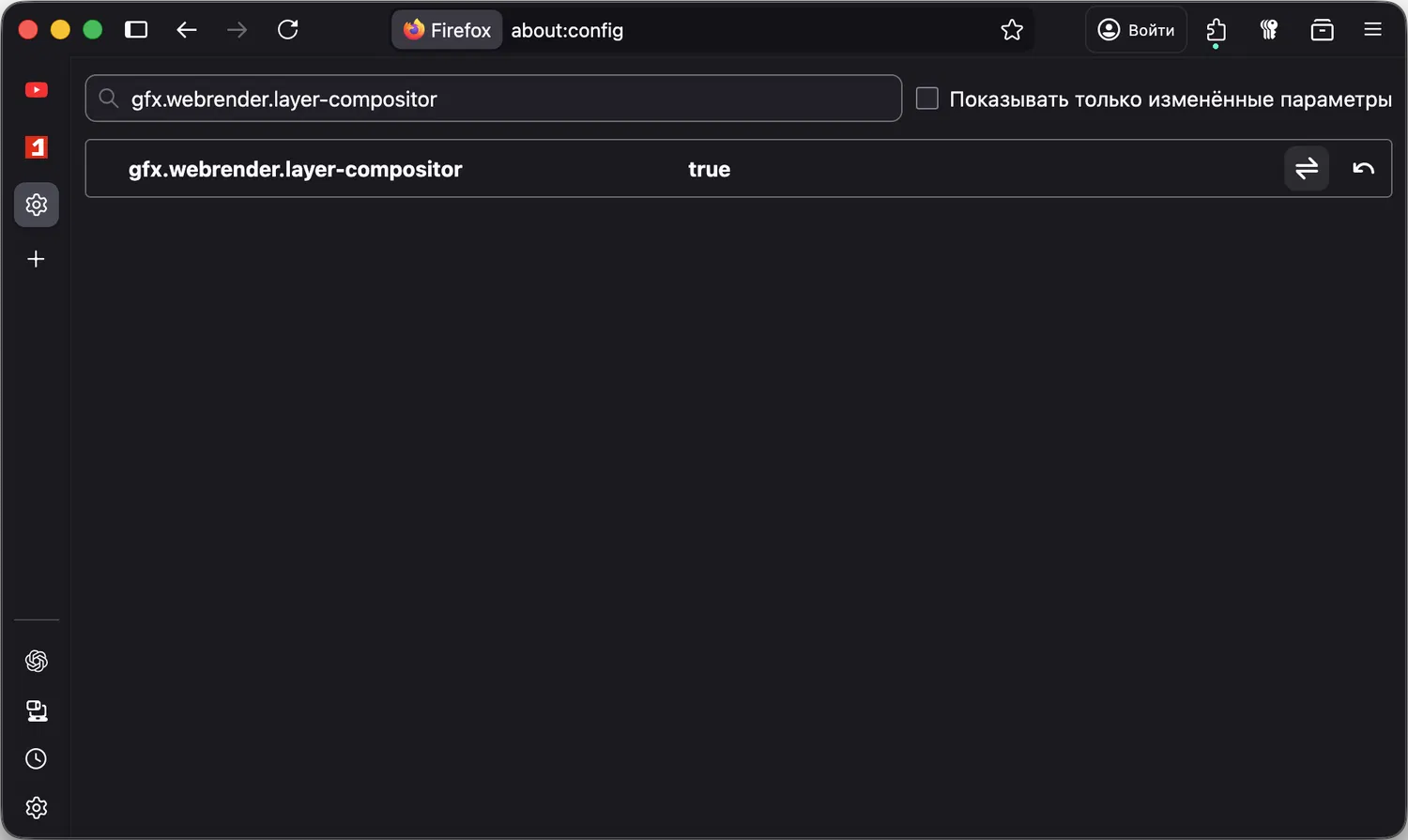1408x840 pixels.
Task: Open the extensions puzzle-piece menu
Action: [1217, 30]
